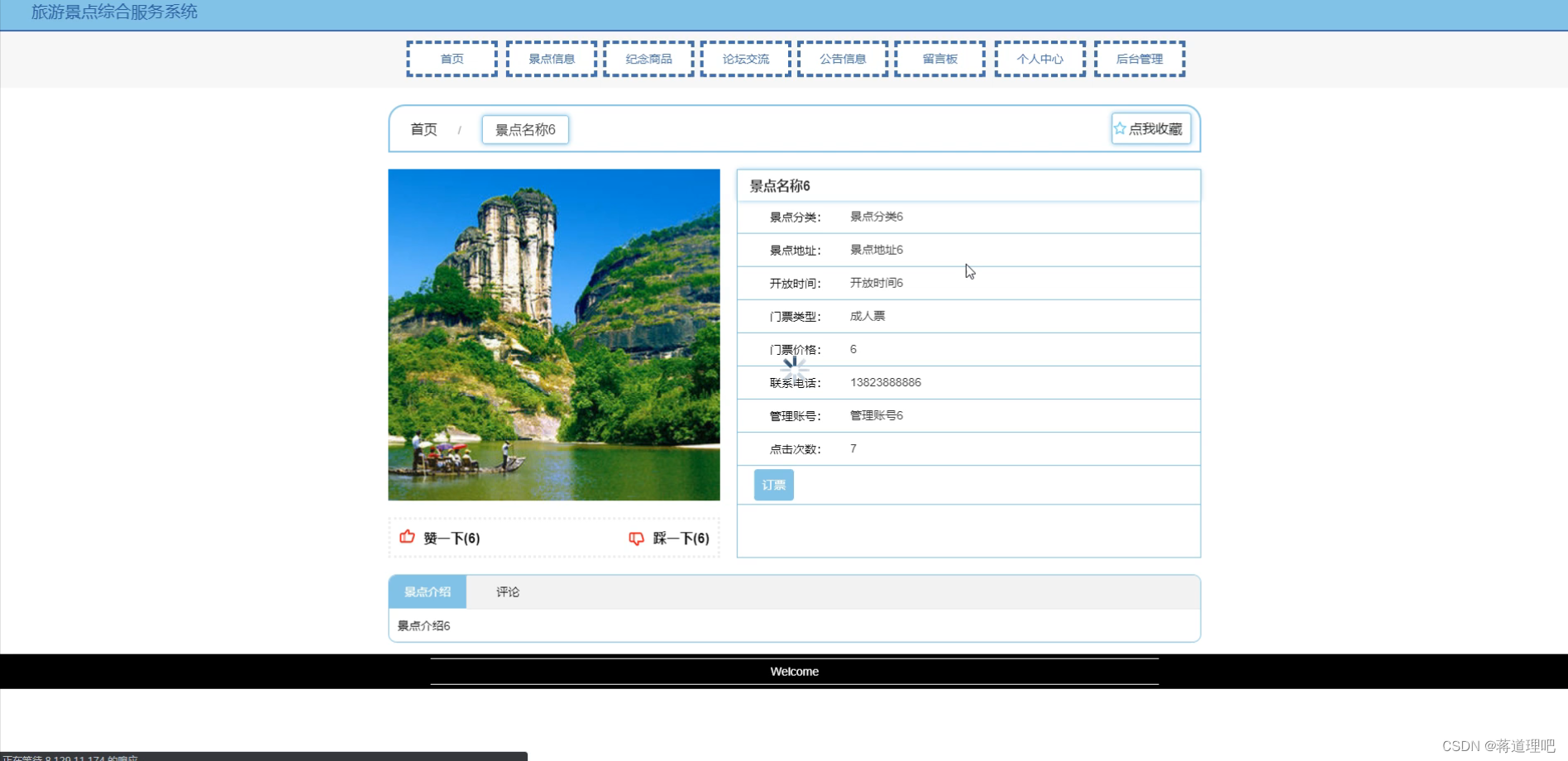Click the 首页 breadcrumb link
The width and height of the screenshot is (1568, 761).
tap(423, 129)
